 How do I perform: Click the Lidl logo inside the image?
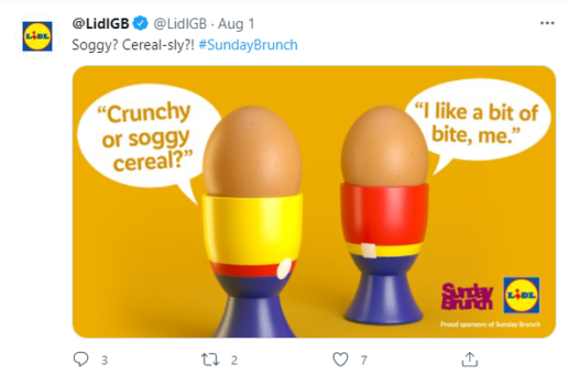[521, 295]
